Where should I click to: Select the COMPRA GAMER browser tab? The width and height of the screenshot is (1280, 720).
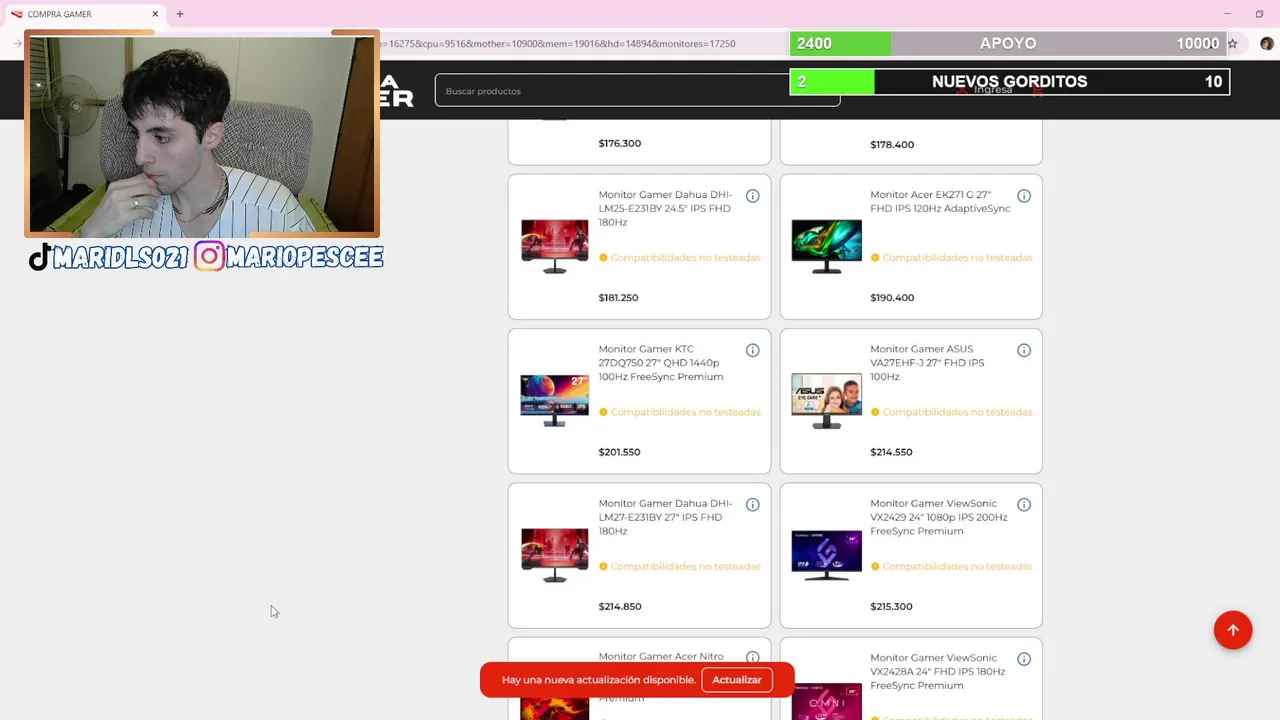[84, 14]
